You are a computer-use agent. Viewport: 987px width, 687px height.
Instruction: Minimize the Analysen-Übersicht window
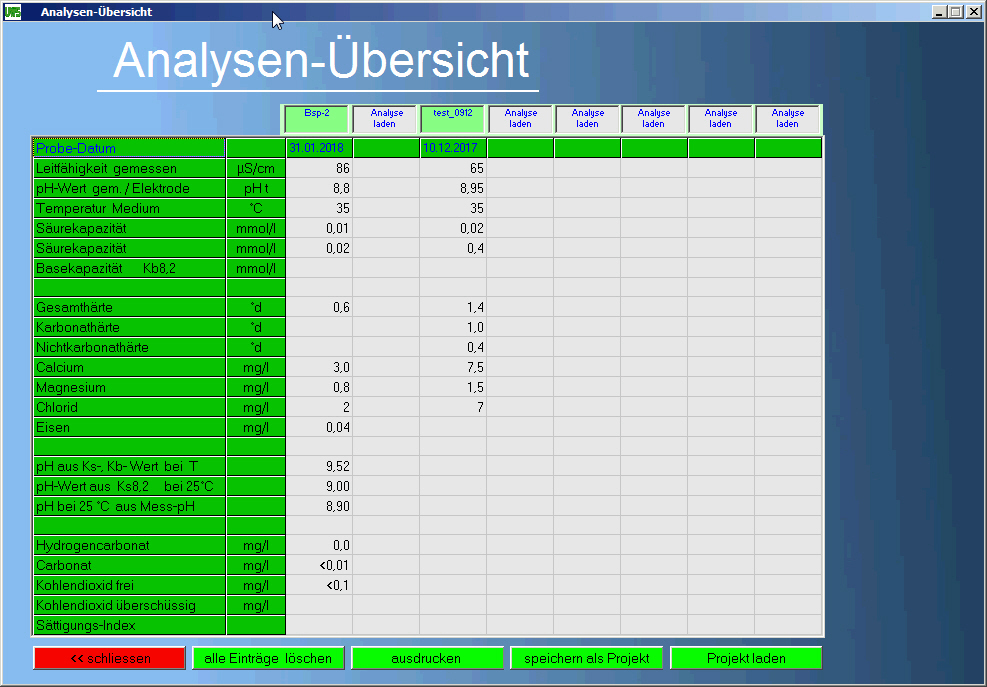click(939, 12)
